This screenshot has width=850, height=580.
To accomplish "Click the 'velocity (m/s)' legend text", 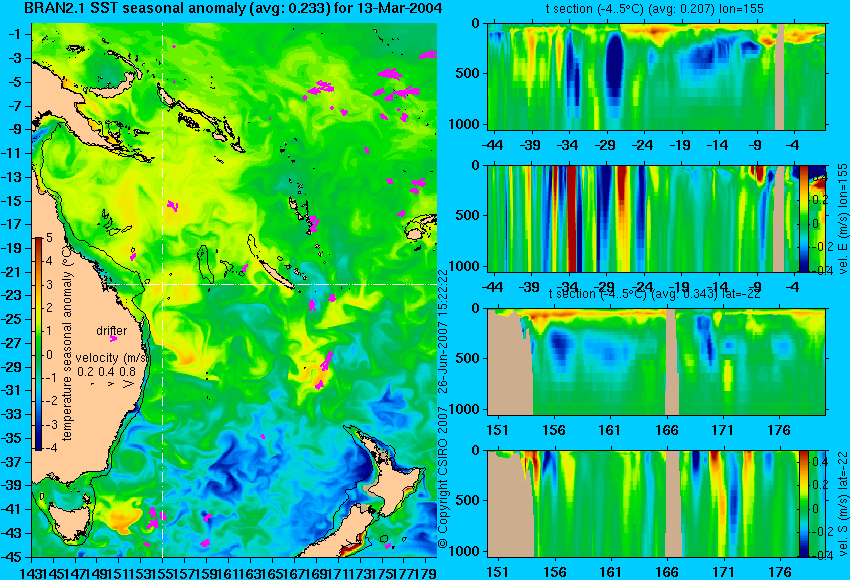I will click(112, 358).
